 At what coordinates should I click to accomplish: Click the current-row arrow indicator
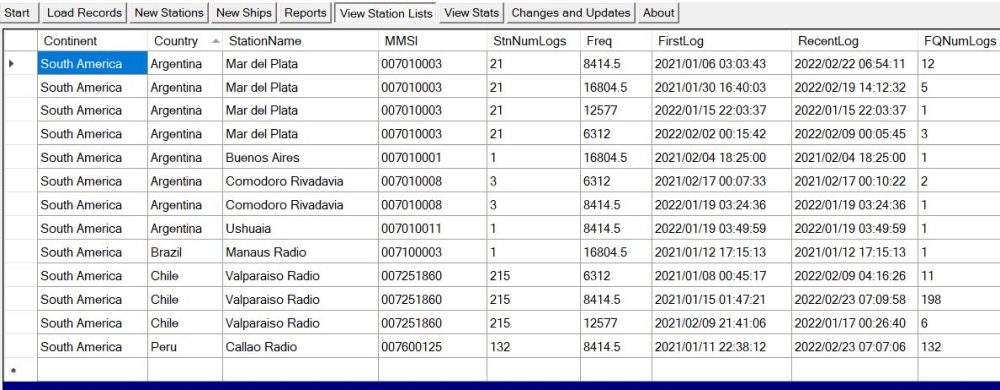point(11,64)
